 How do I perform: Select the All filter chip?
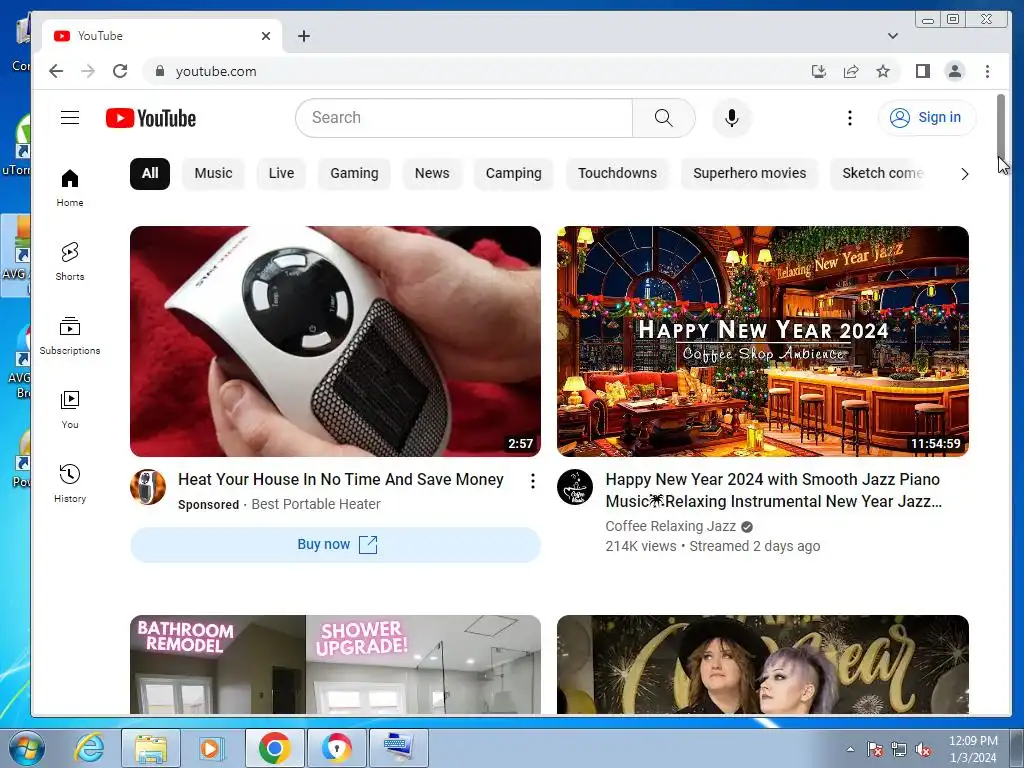coord(150,174)
